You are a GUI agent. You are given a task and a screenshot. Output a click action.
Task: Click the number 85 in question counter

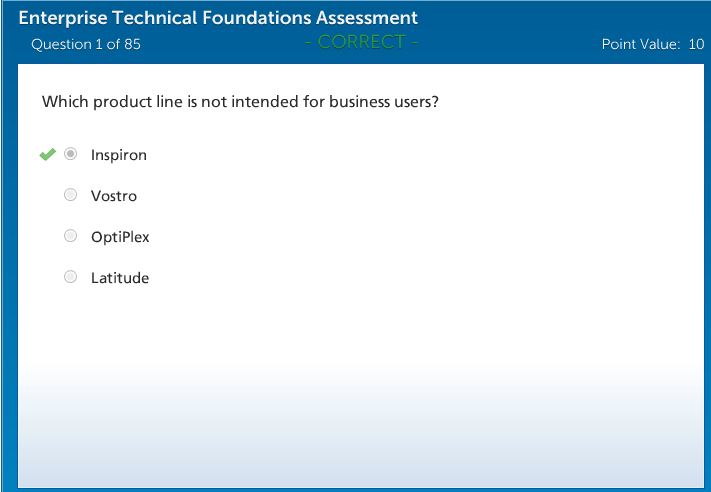coord(132,44)
